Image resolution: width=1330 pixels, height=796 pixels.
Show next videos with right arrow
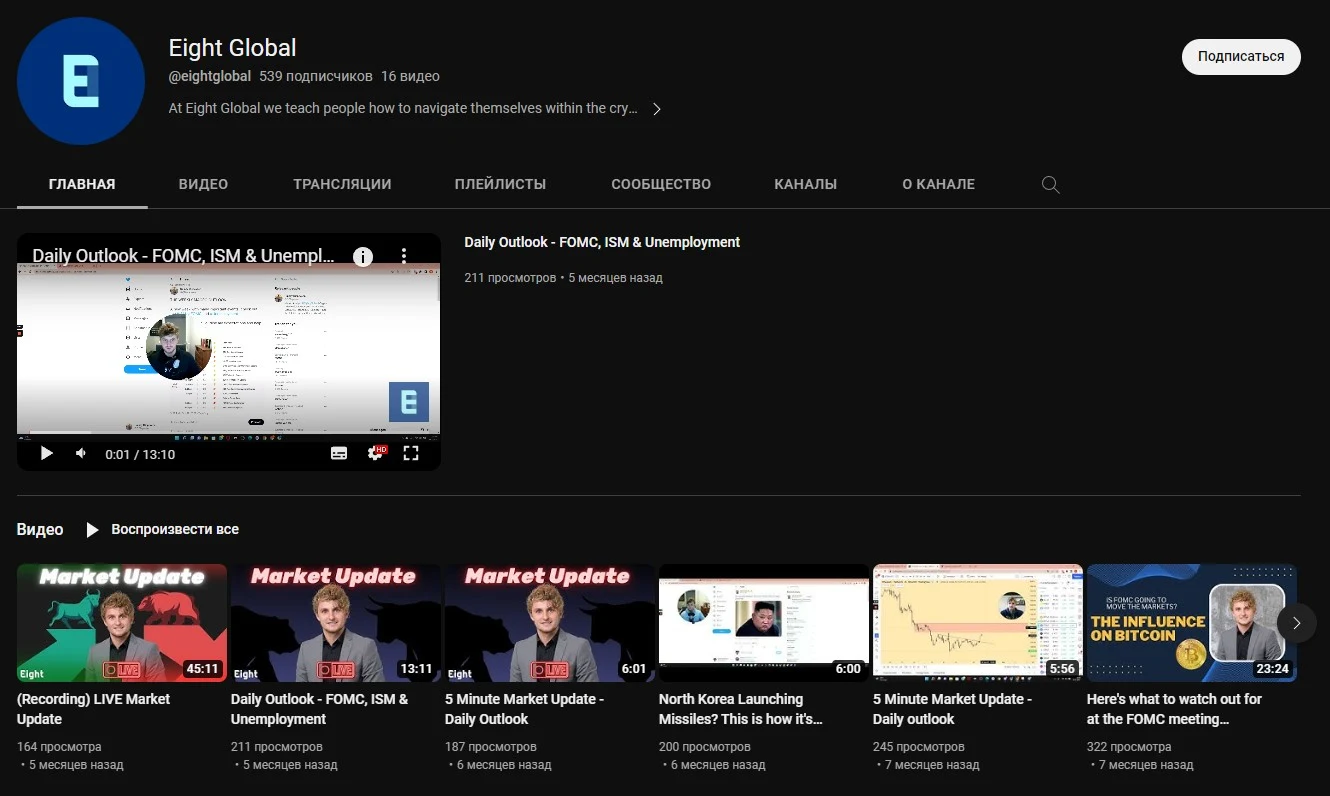1296,623
